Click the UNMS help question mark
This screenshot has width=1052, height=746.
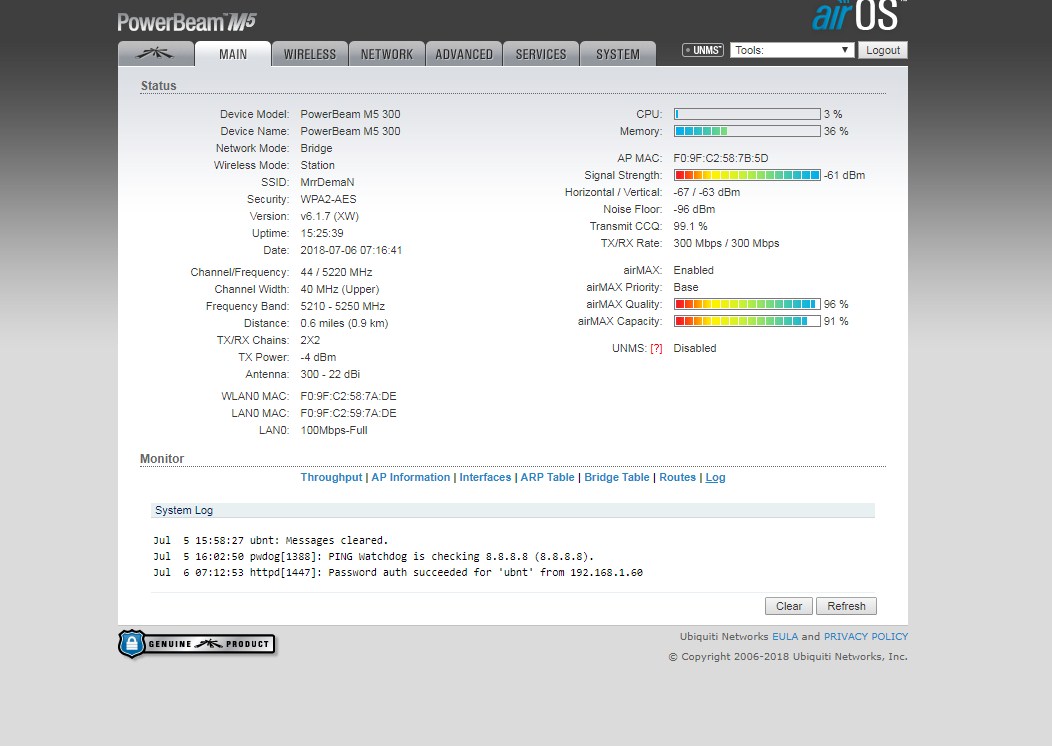[656, 348]
